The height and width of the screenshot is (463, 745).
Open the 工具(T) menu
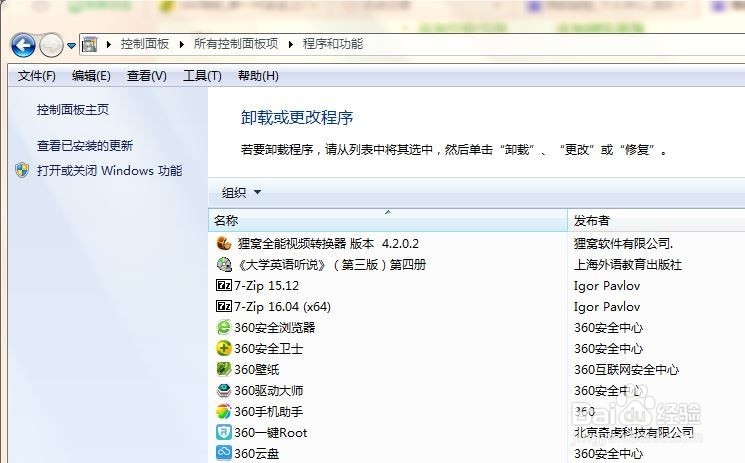(202, 76)
